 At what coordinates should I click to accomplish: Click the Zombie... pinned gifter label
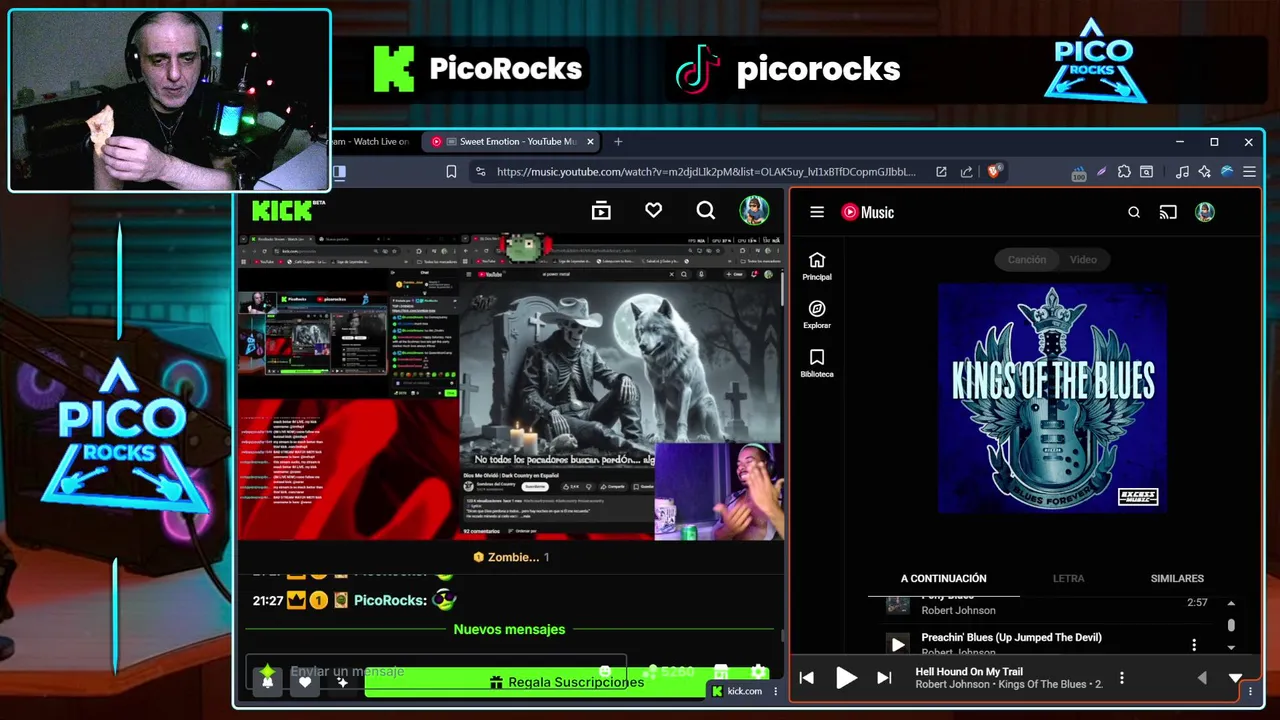click(513, 557)
